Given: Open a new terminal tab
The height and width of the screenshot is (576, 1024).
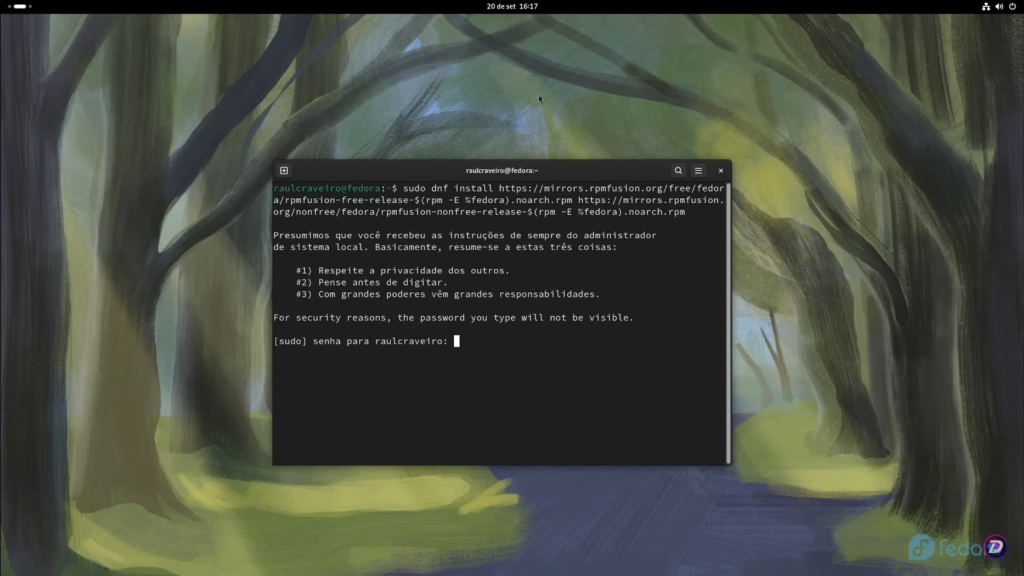Looking at the screenshot, I should (284, 170).
